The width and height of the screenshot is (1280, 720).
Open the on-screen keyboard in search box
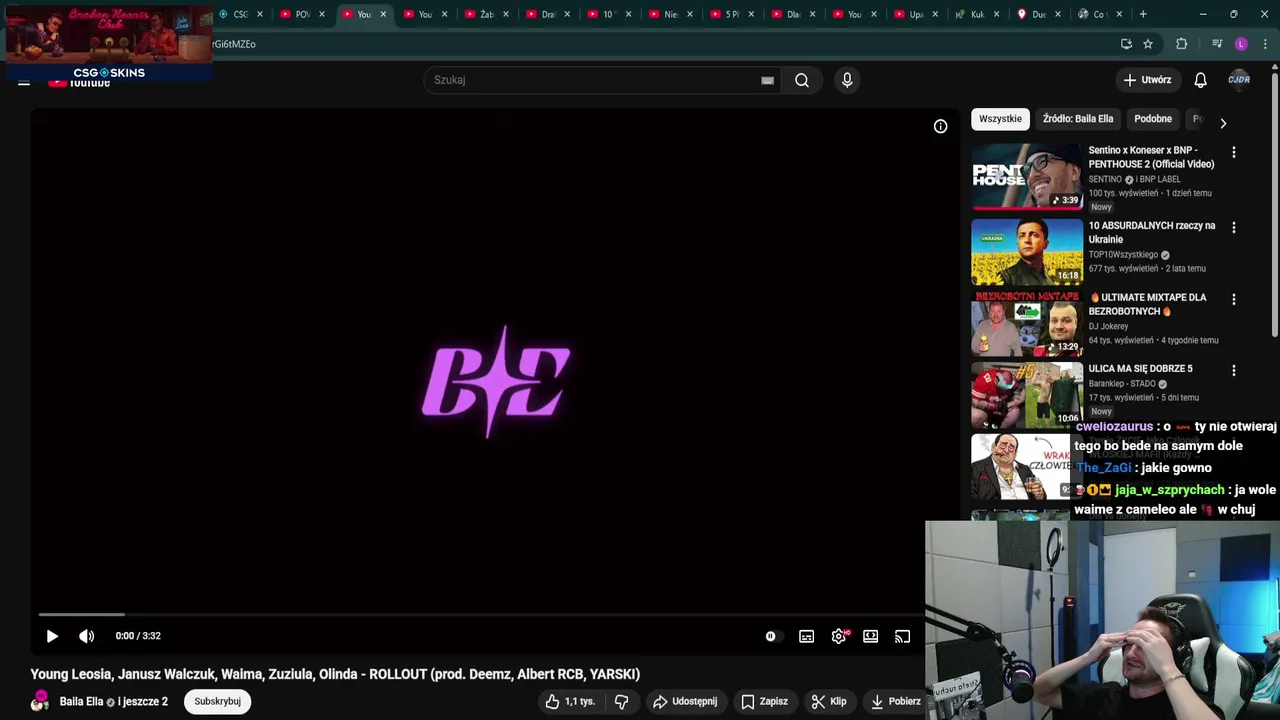pyautogui.click(x=767, y=80)
